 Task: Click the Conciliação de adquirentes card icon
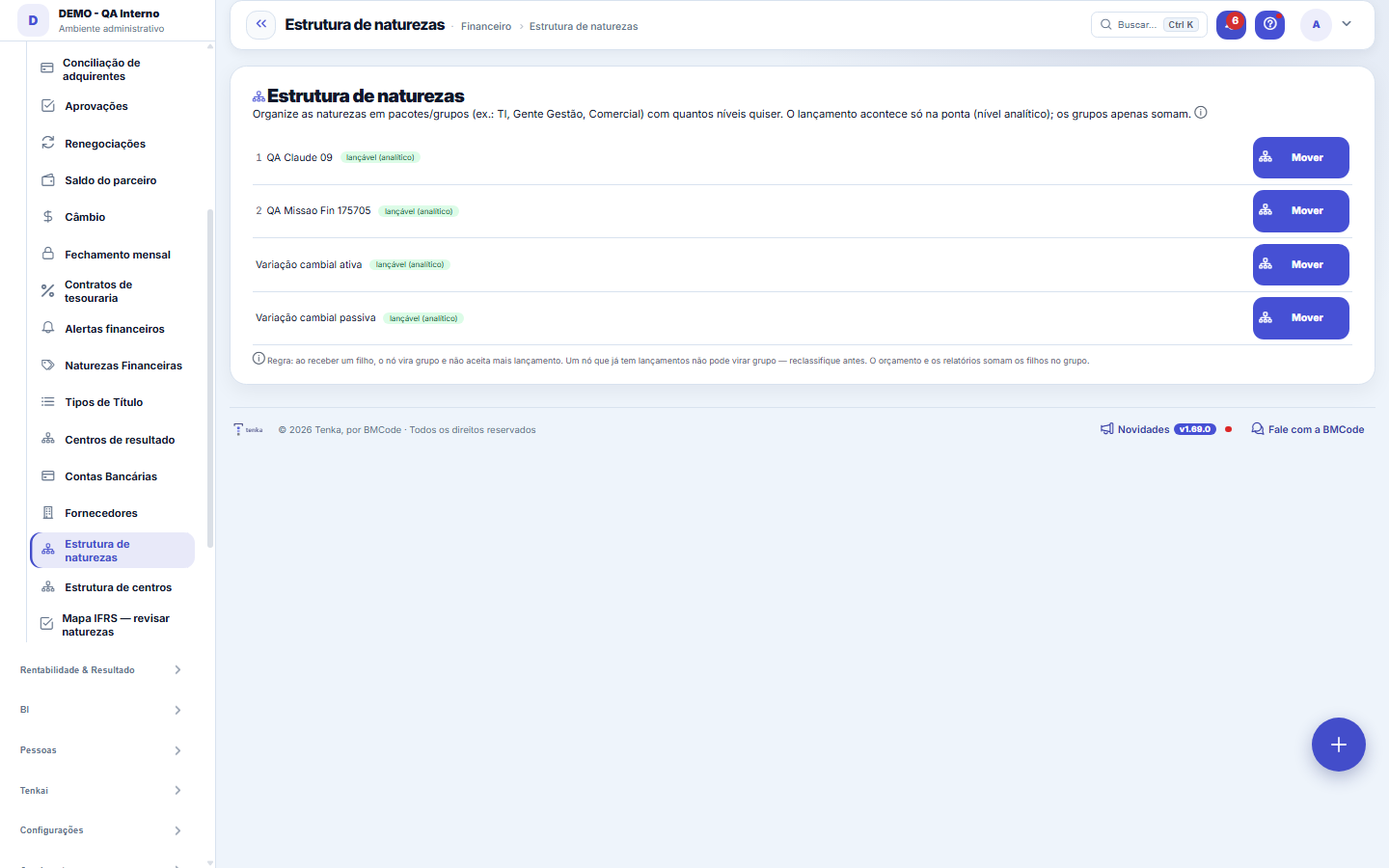[47, 68]
